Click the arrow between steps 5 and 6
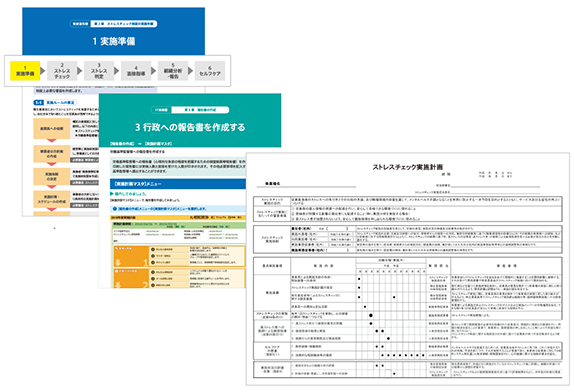 click(190, 71)
